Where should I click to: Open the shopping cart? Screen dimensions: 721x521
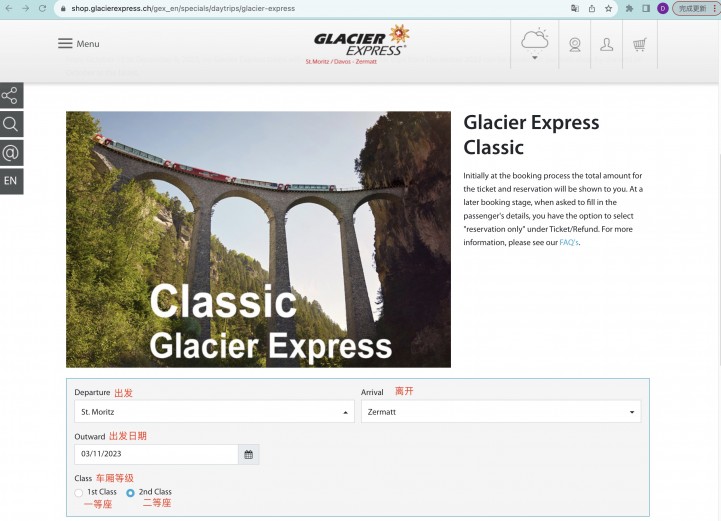(640, 45)
